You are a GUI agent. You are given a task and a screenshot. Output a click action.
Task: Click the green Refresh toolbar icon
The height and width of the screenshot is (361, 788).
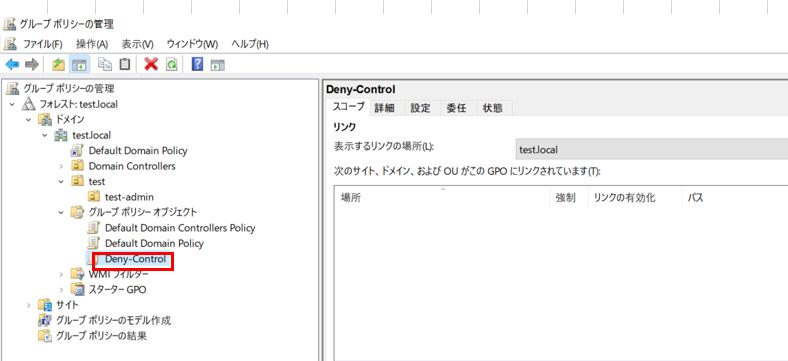pos(171,64)
